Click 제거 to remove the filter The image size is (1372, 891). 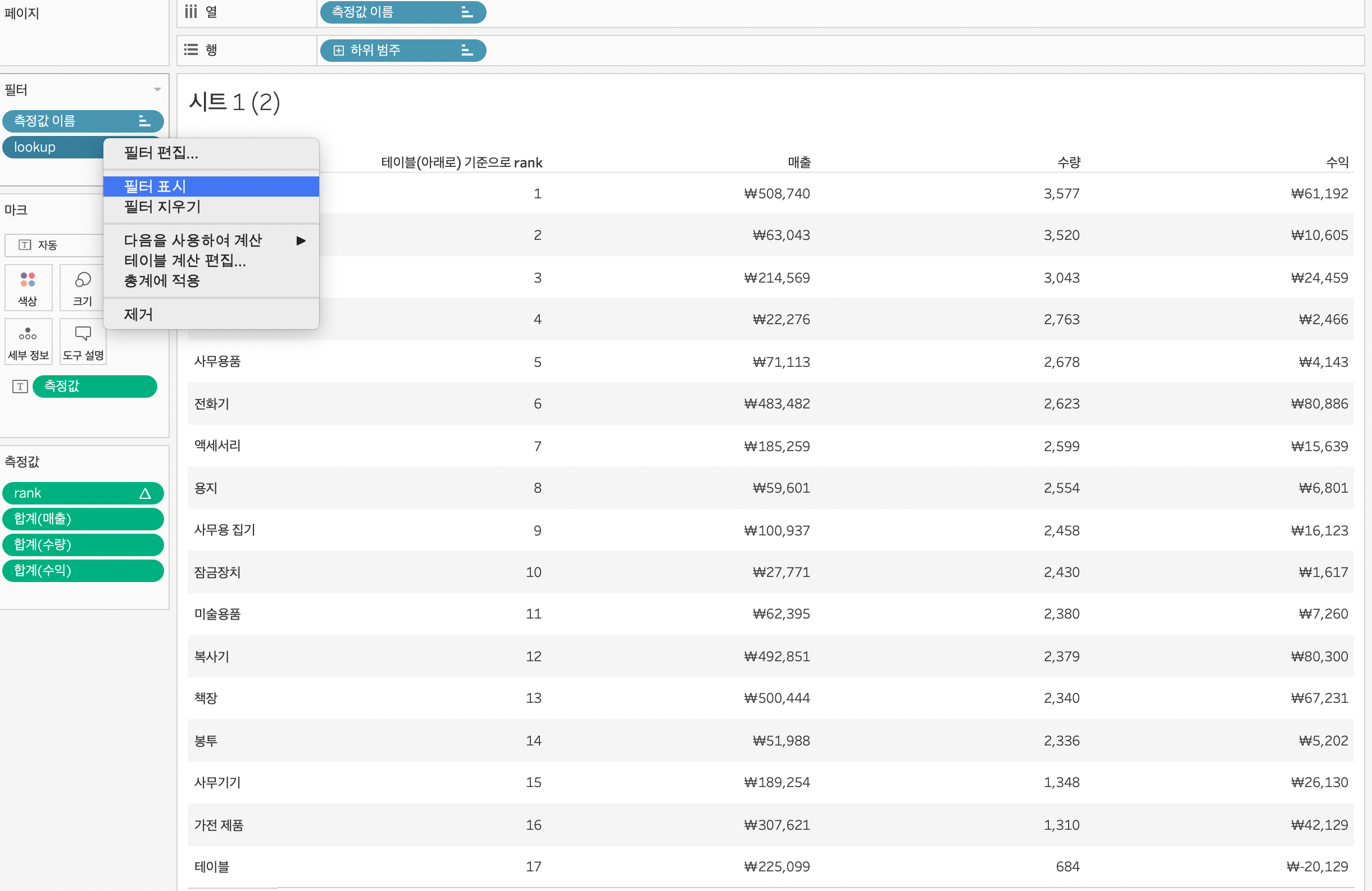138,315
